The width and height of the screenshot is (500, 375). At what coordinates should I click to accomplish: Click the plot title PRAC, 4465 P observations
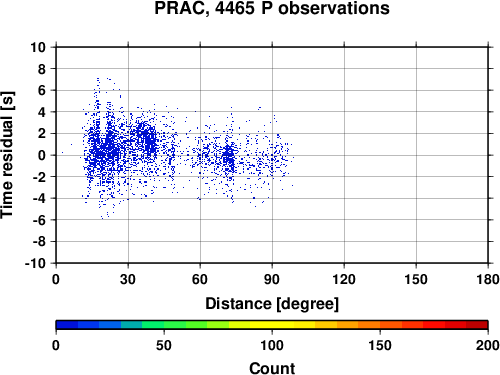tap(272, 8)
